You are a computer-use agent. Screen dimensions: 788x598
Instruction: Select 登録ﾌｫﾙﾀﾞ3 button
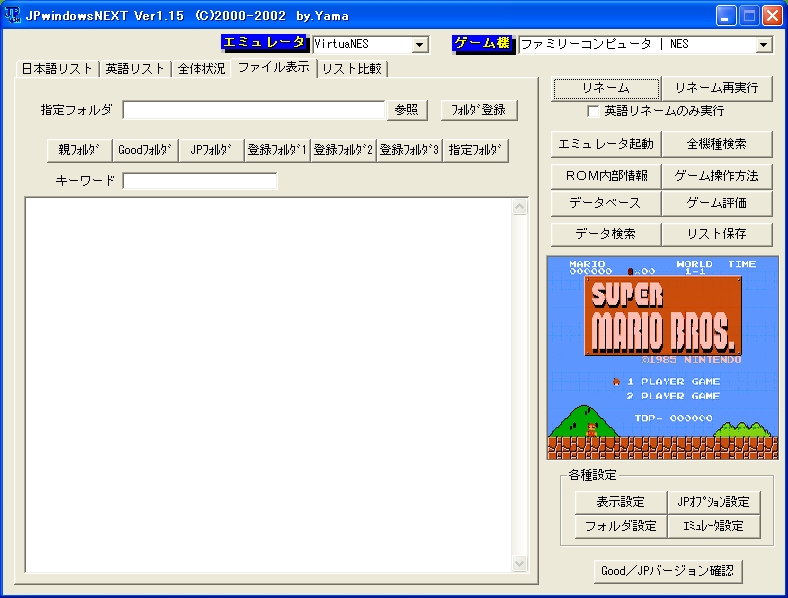[409, 150]
